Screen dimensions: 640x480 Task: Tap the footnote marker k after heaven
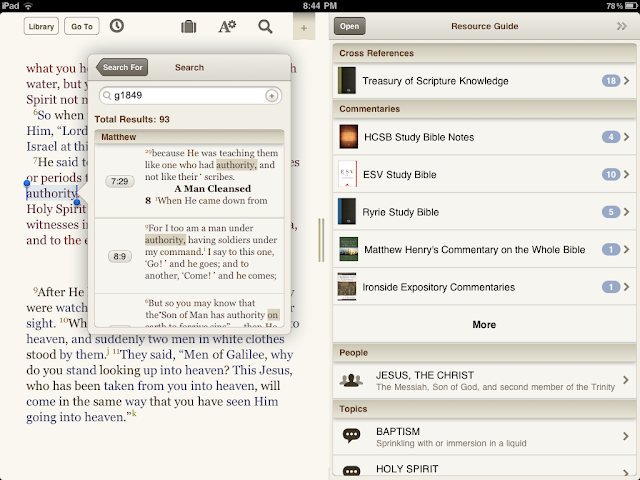(134, 414)
